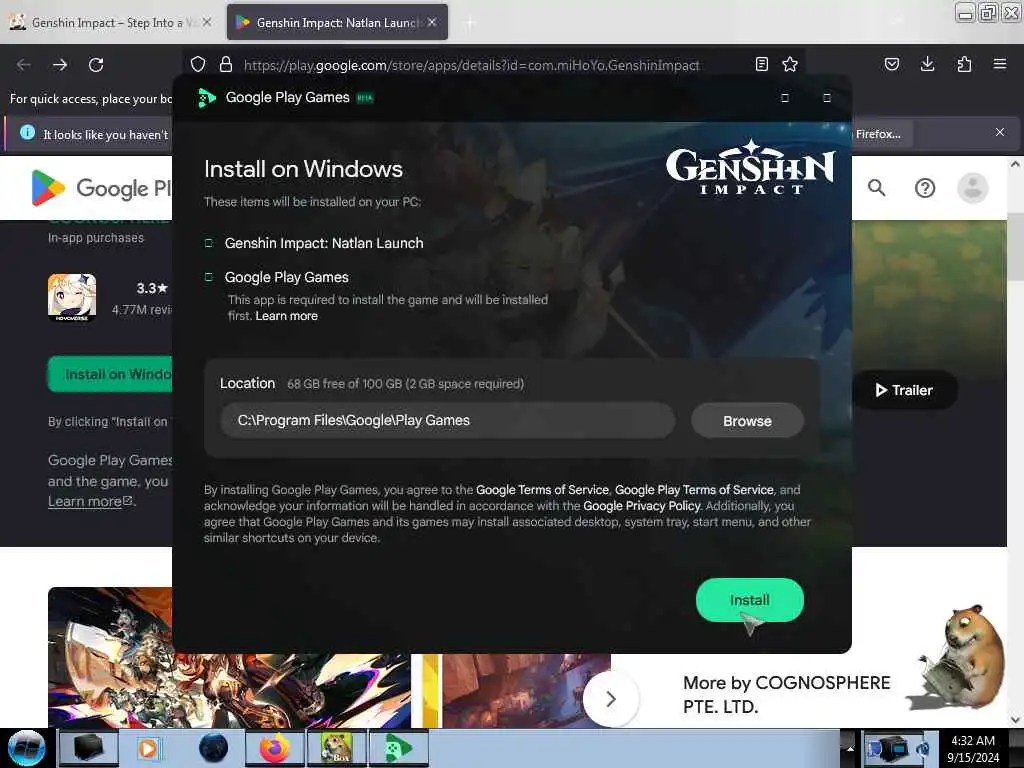Go forward in browser history

tap(60, 65)
